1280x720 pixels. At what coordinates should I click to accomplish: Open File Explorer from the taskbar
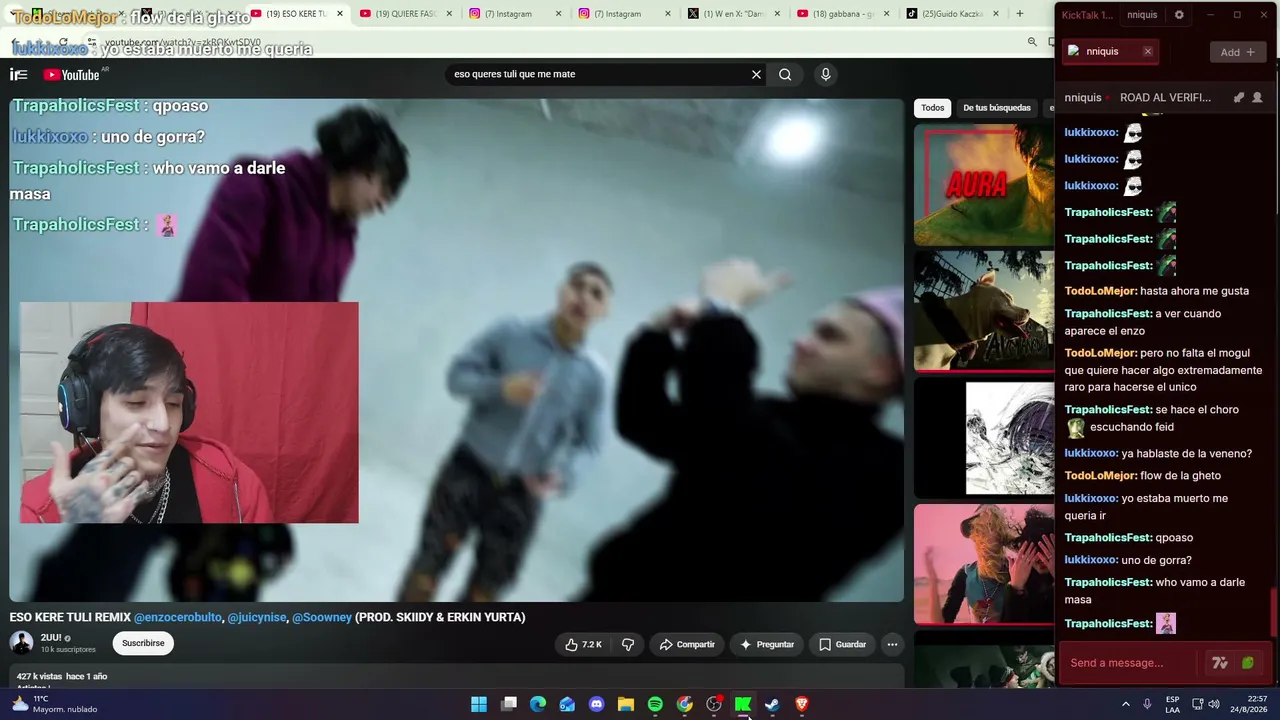pyautogui.click(x=626, y=704)
